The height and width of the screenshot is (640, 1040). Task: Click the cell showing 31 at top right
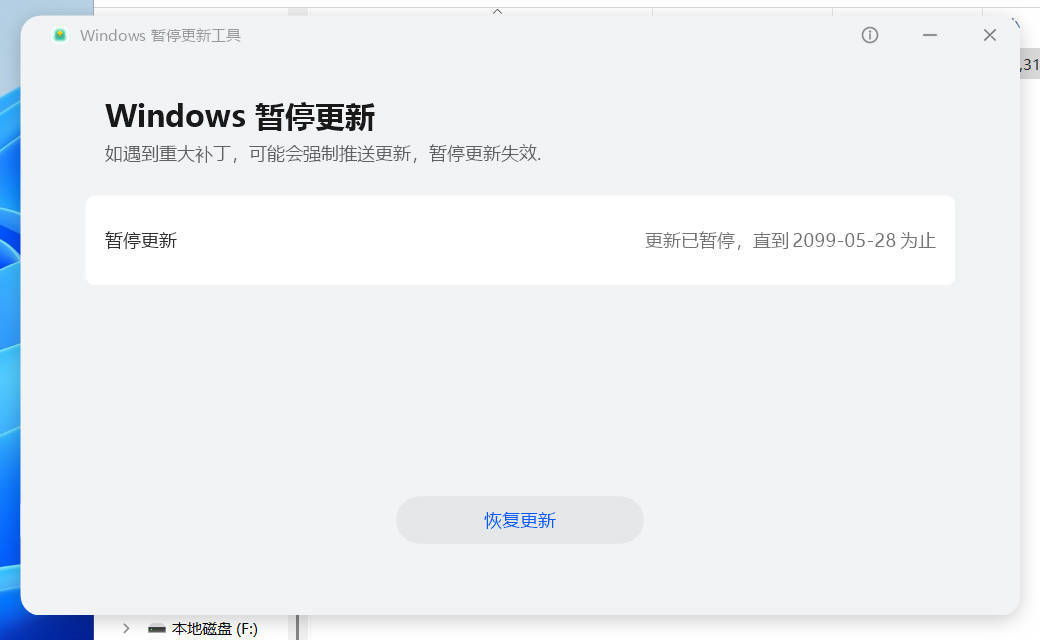(1030, 63)
